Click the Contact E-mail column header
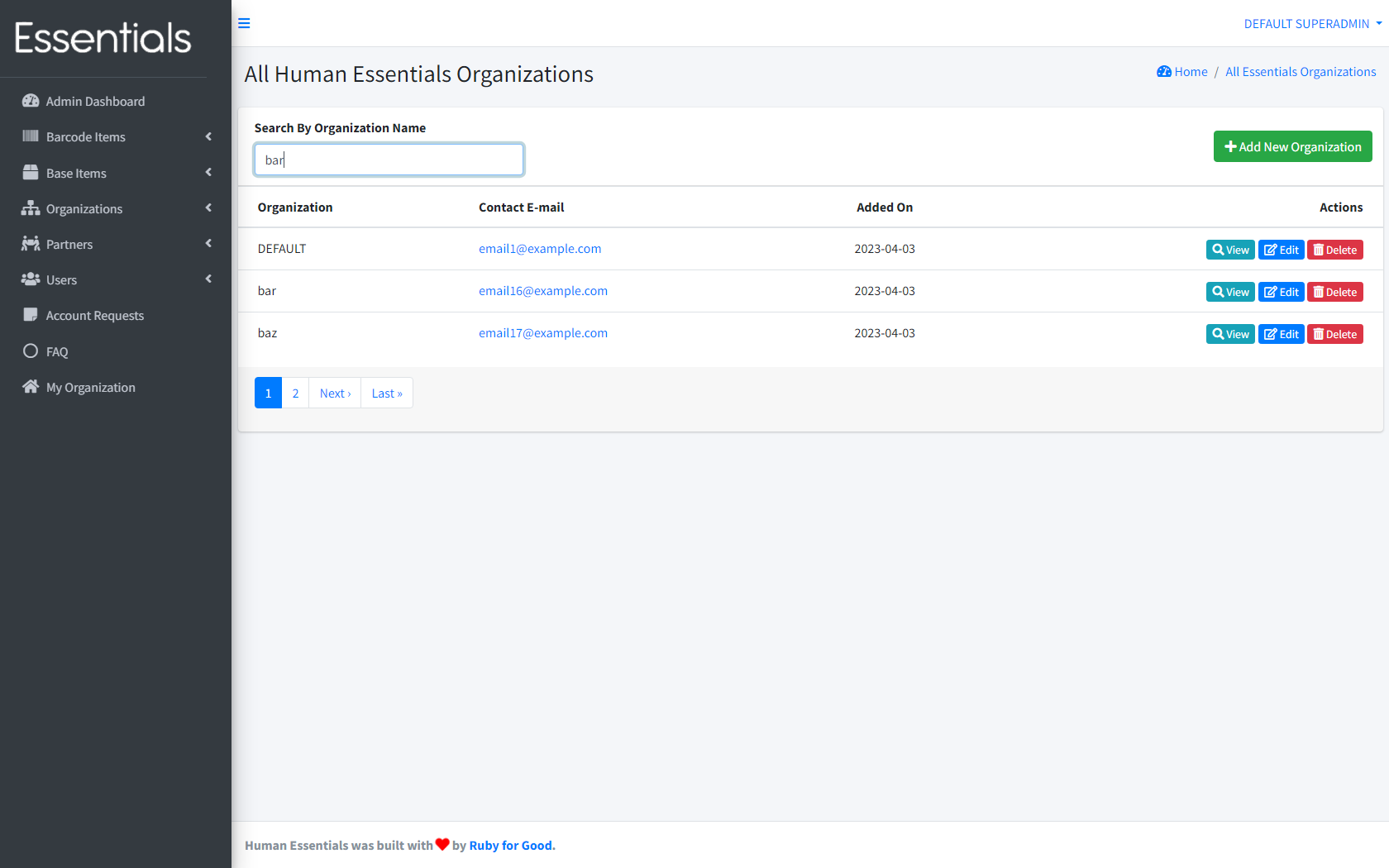Screen dimensions: 1389x868 tap(522, 207)
